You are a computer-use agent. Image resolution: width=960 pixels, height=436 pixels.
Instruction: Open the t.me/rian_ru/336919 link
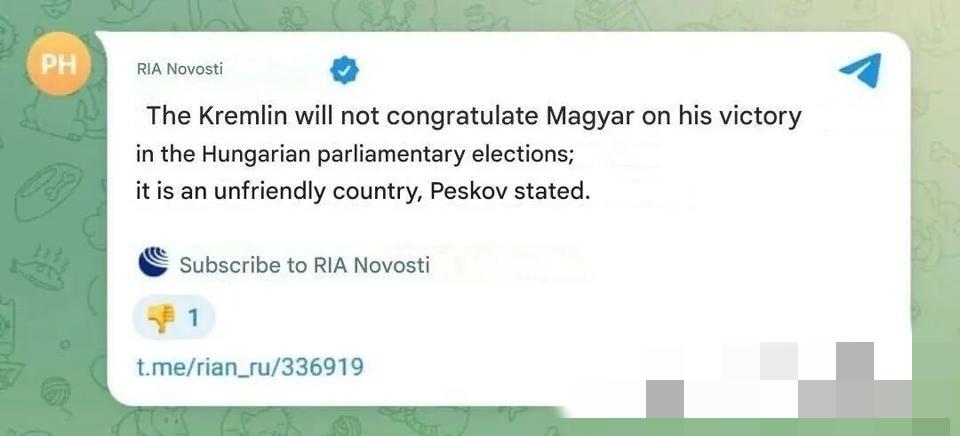pyautogui.click(x=249, y=367)
